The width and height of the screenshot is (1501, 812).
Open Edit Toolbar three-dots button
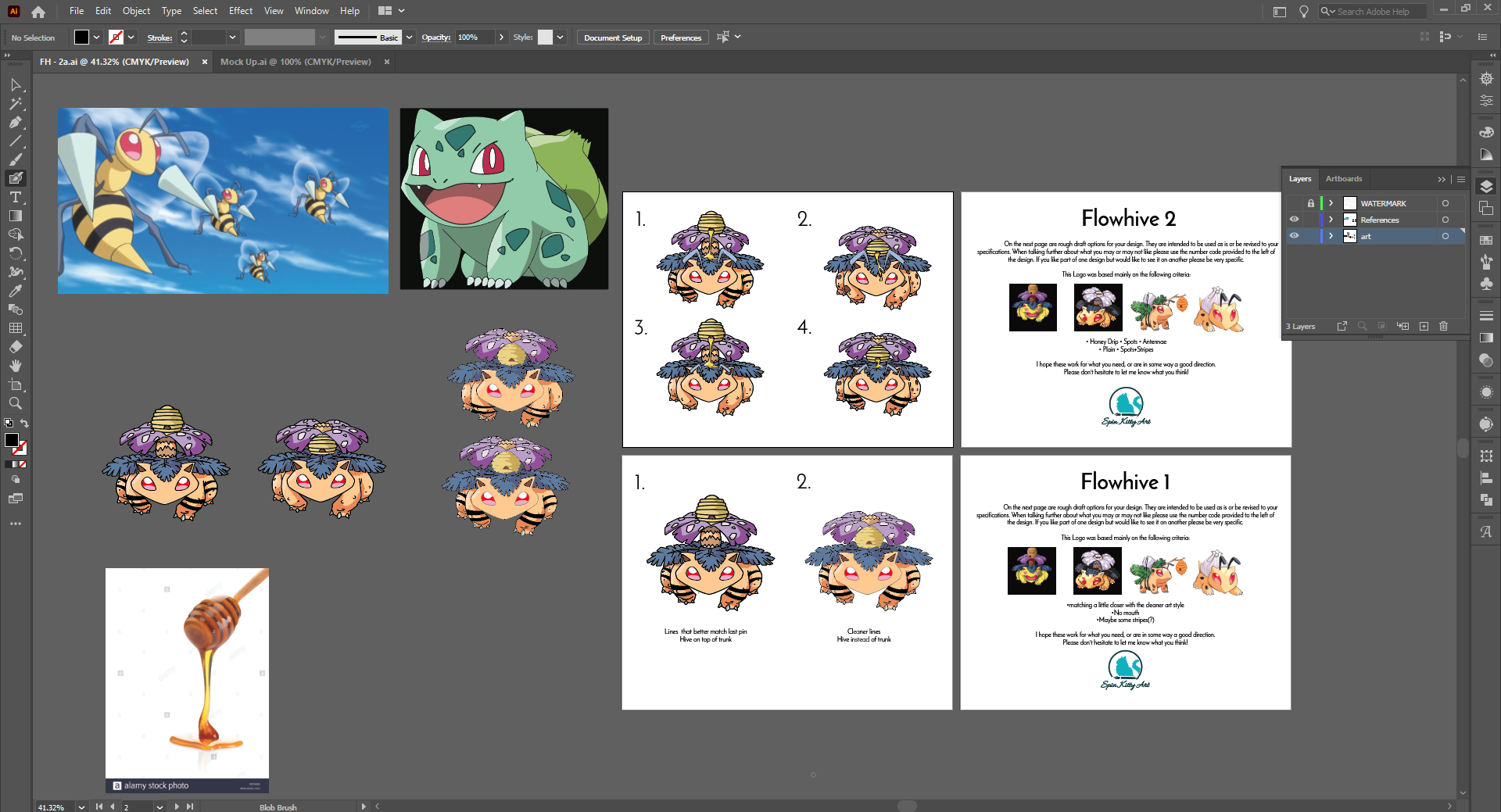[x=16, y=524]
